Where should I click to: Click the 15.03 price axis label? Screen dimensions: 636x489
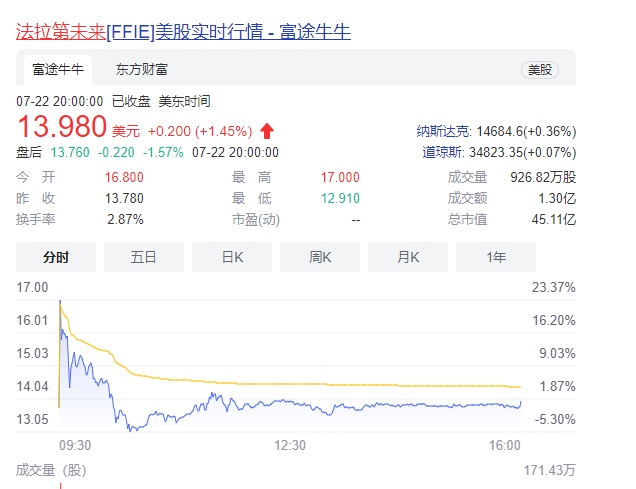(x=32, y=353)
